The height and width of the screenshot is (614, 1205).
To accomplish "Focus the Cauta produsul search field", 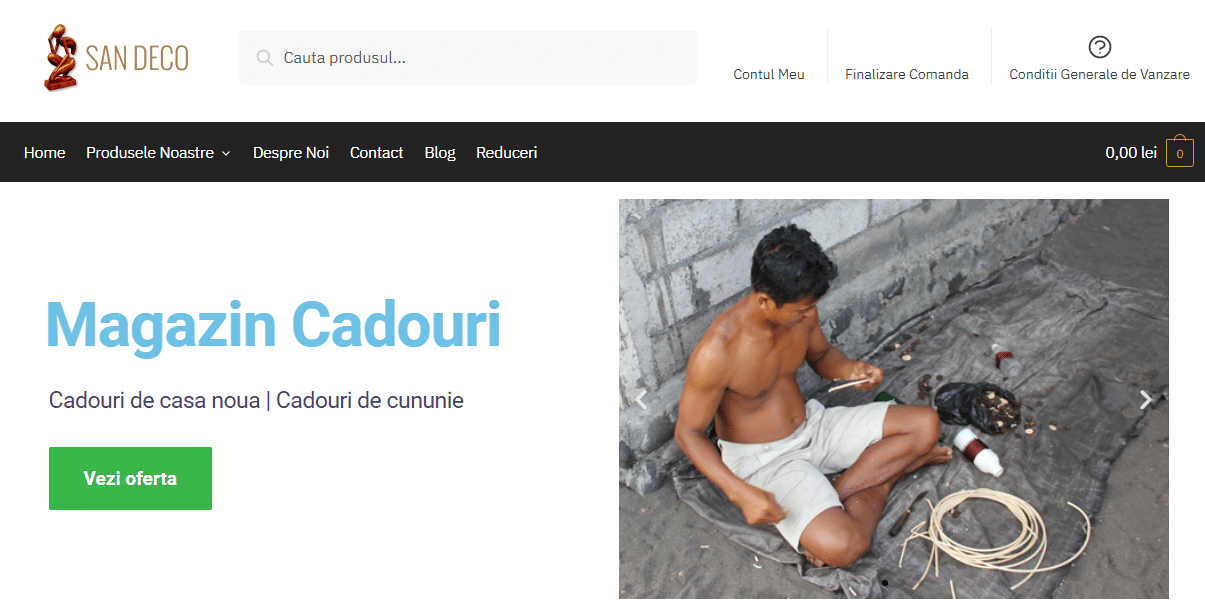I will tap(468, 58).
